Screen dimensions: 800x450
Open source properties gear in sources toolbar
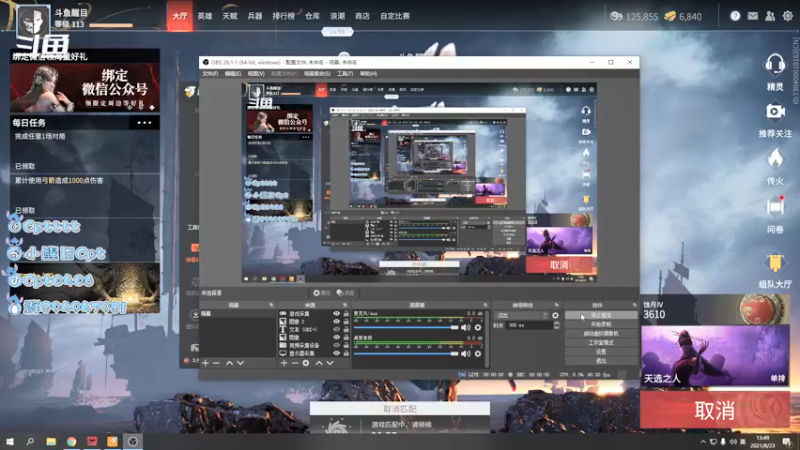[x=306, y=363]
